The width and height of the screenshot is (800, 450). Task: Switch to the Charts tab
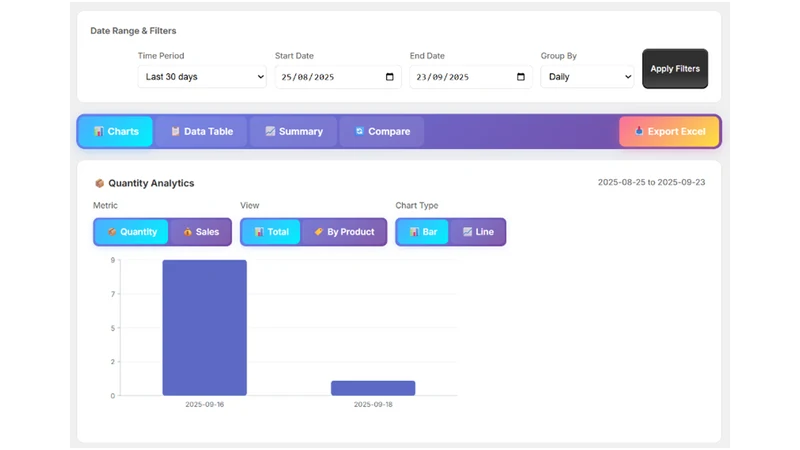(x=116, y=132)
